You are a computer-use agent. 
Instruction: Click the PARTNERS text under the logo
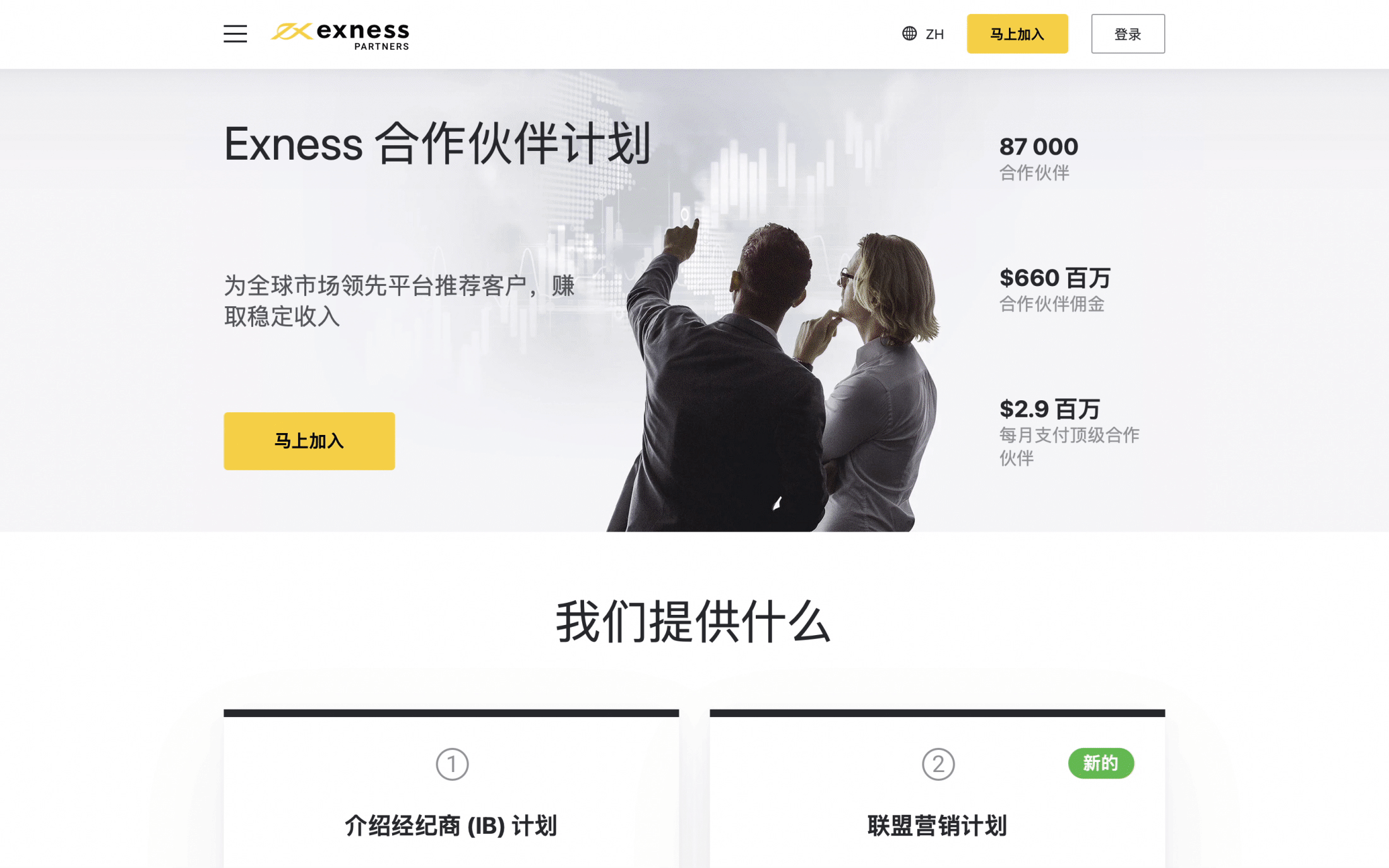381,46
